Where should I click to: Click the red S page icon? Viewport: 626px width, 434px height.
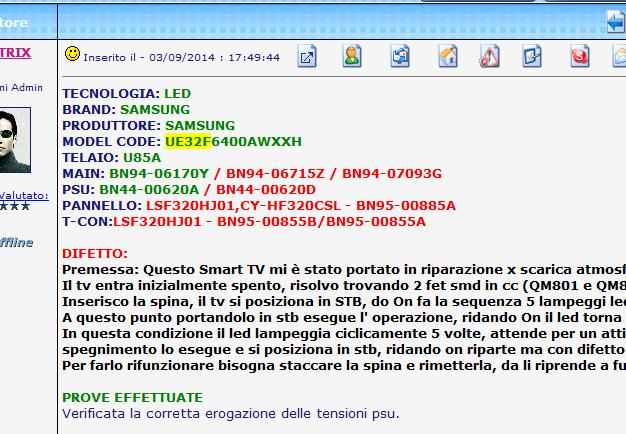coord(579,57)
